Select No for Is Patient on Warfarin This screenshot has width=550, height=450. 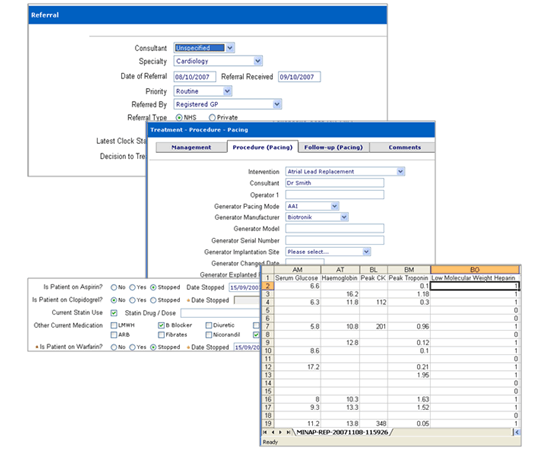pyautogui.click(x=114, y=347)
